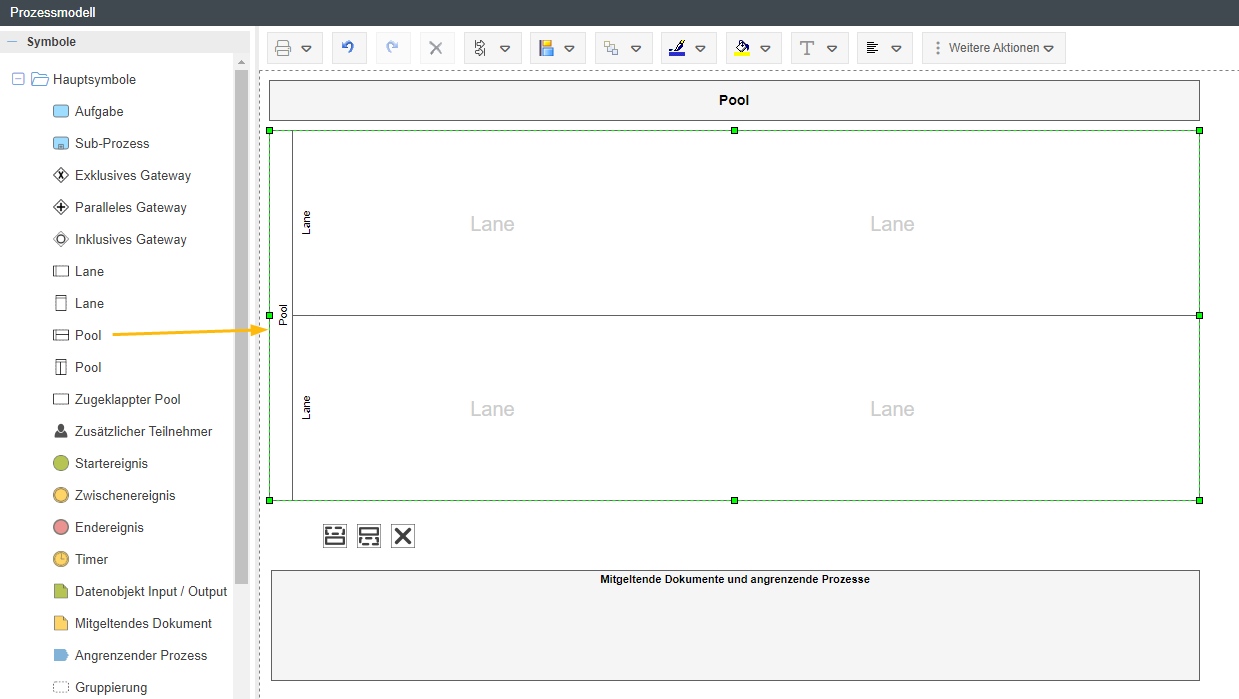The image size is (1239, 699).
Task: Click the delete X toolbar button
Action: click(436, 48)
